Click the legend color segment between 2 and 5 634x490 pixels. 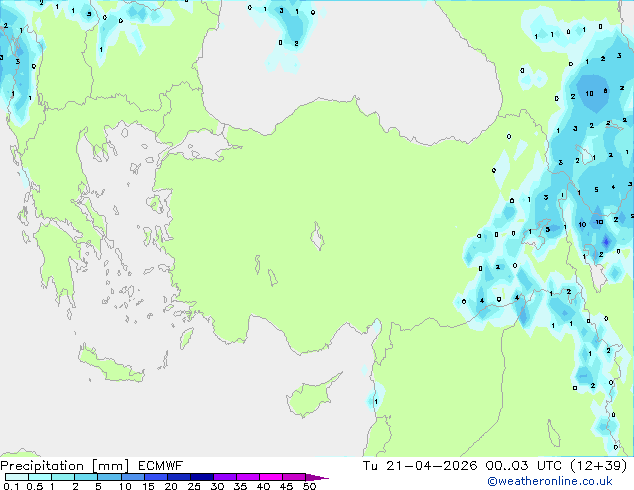[x=86, y=477]
